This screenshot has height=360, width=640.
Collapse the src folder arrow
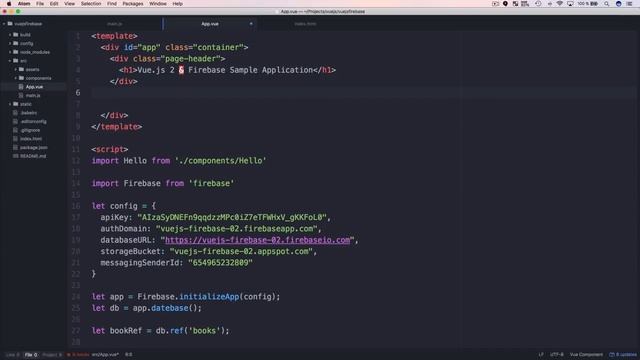(10, 61)
